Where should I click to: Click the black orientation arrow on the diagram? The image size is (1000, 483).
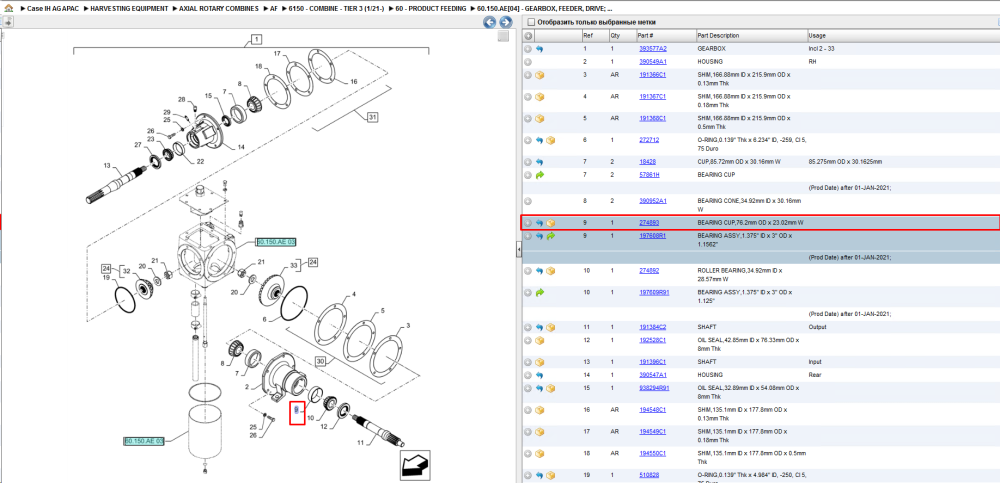[415, 465]
